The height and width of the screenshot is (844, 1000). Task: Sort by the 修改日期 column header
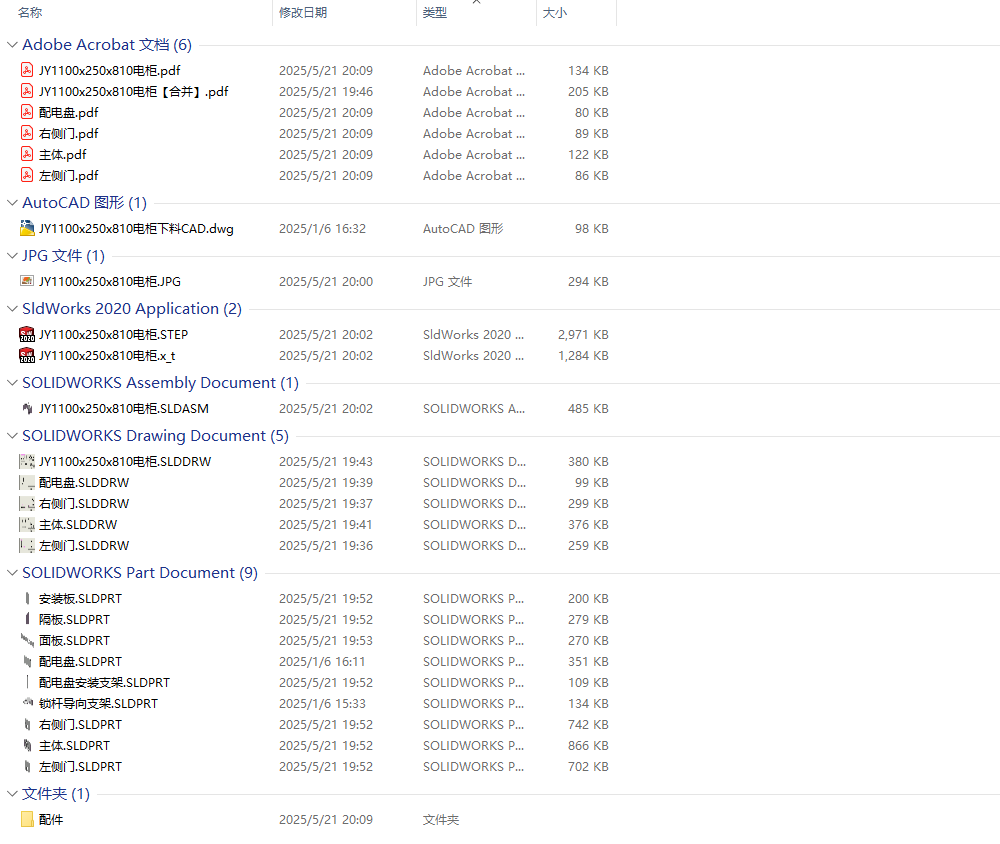[303, 13]
